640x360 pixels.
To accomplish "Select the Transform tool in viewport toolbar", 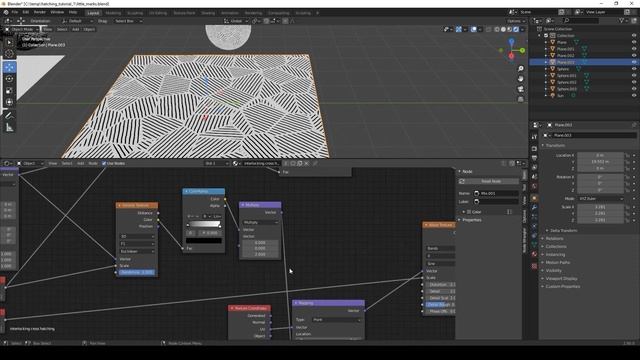I will (9, 102).
